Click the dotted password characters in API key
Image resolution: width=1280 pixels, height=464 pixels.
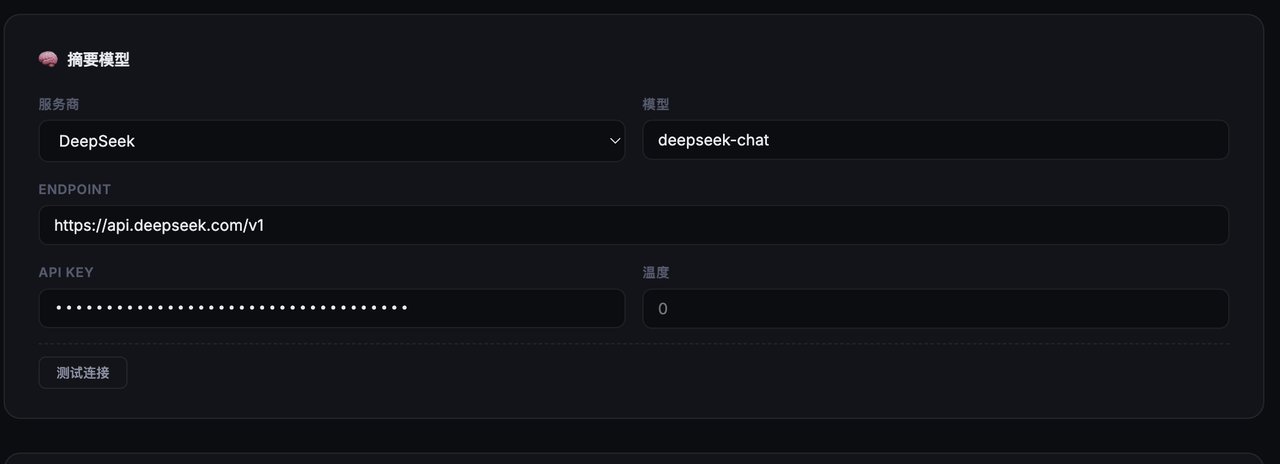(232, 308)
